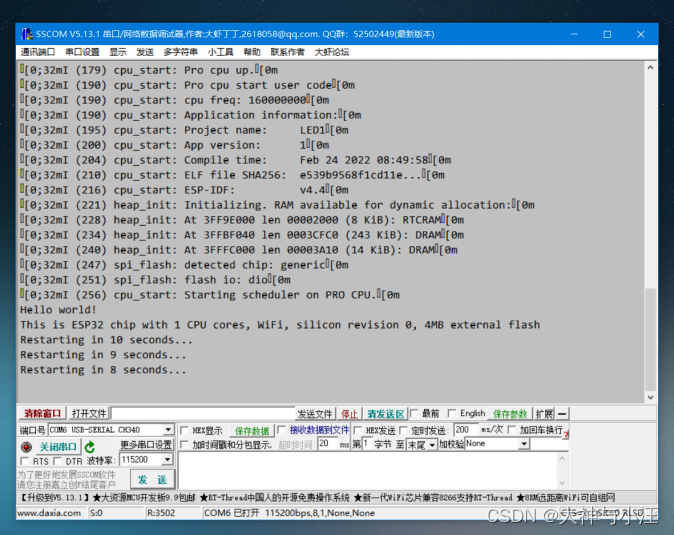Enable the English language checkbox
This screenshot has width=674, height=535.
point(451,413)
